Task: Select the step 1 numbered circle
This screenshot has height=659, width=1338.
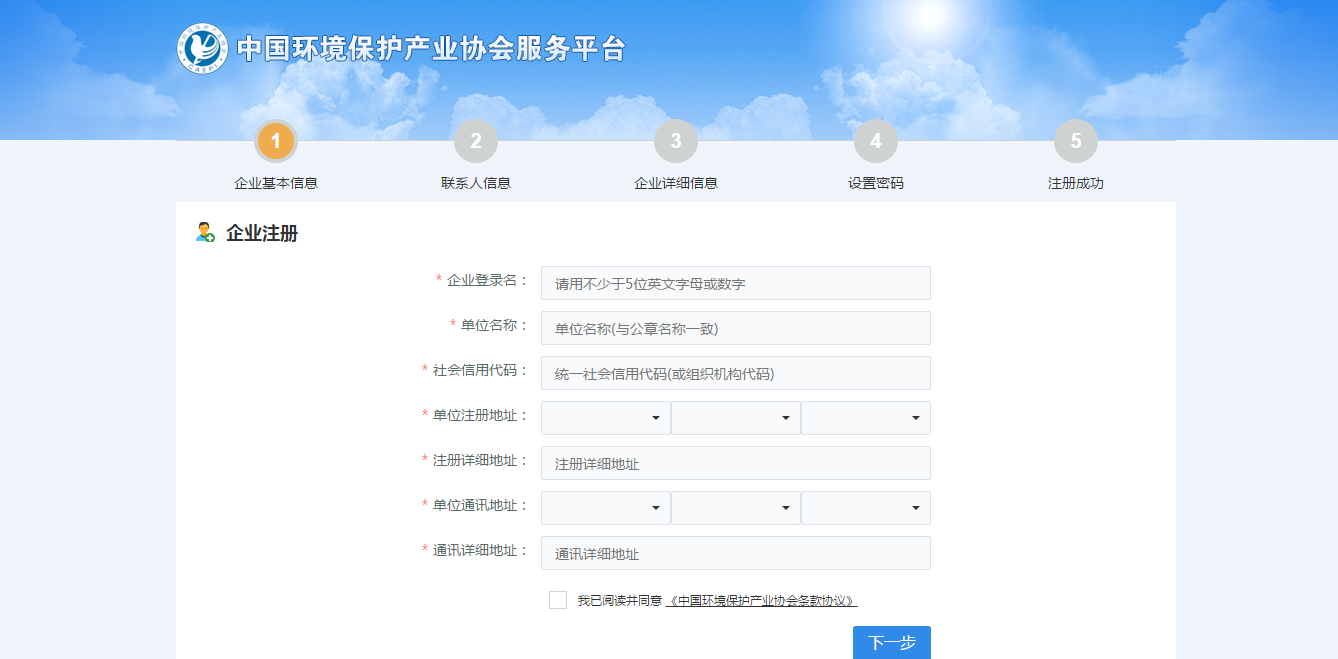Action: click(x=276, y=141)
